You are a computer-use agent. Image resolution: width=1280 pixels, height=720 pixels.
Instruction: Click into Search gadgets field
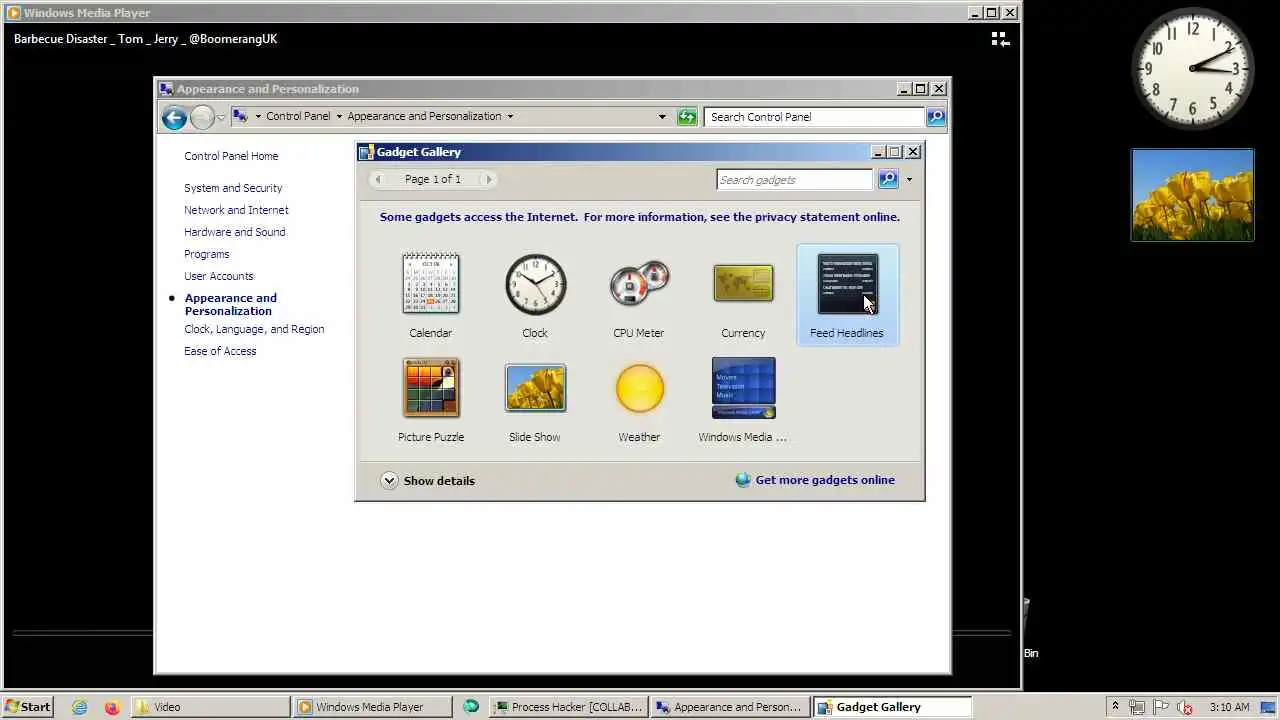795,180
